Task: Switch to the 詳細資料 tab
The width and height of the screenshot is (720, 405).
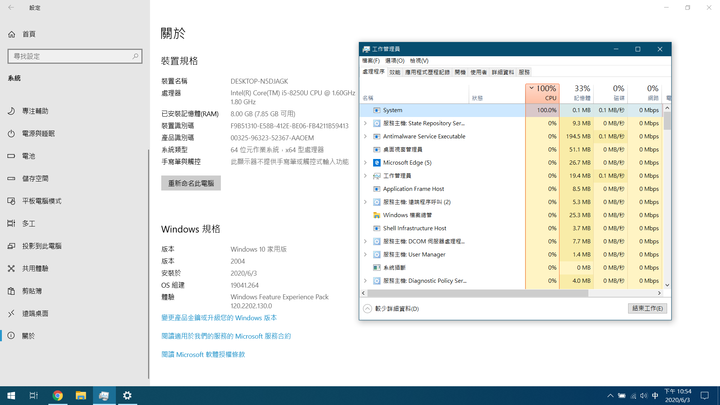Action: tap(503, 72)
